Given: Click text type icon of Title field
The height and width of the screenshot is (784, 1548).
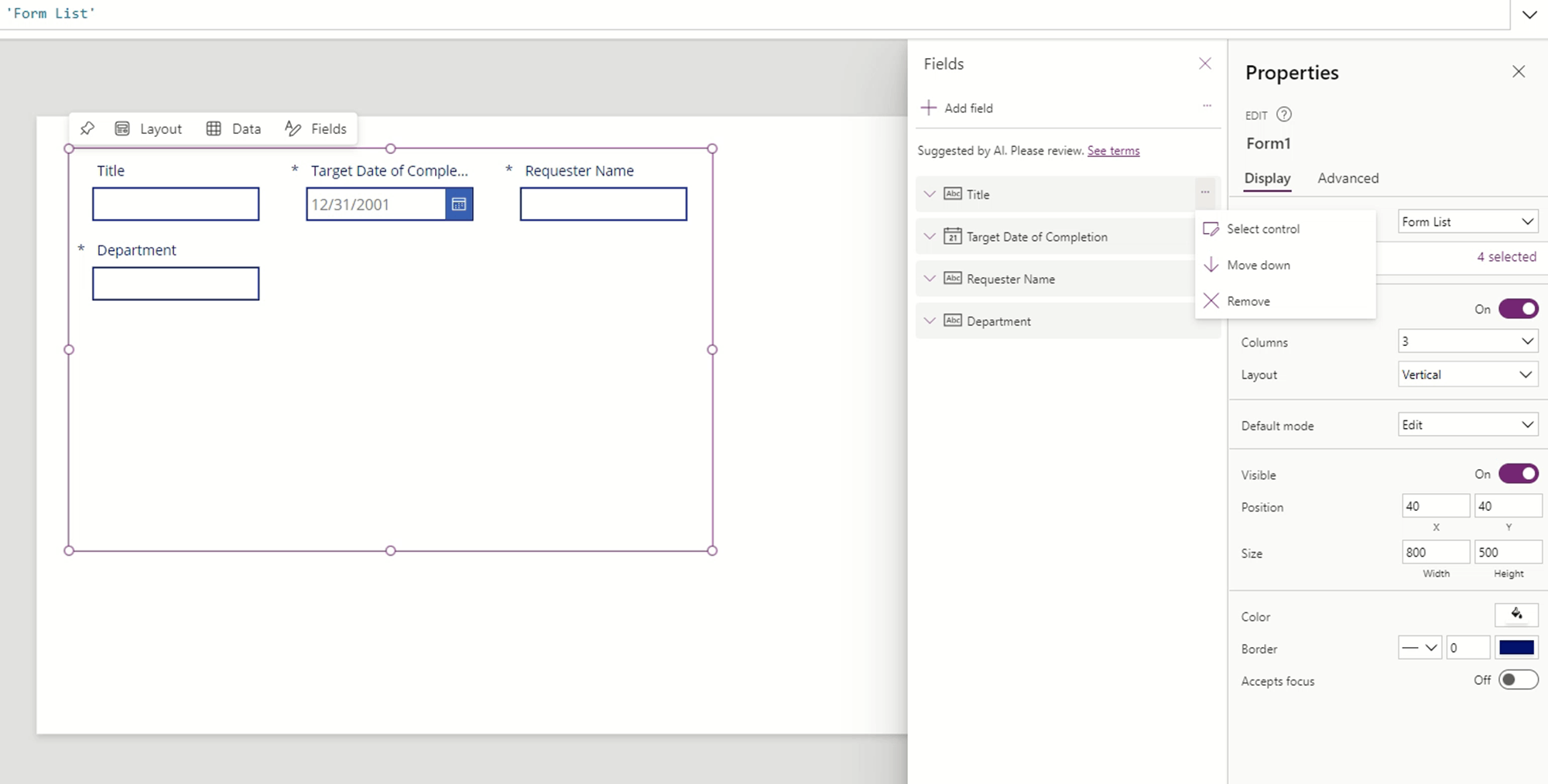Looking at the screenshot, I should (x=953, y=193).
